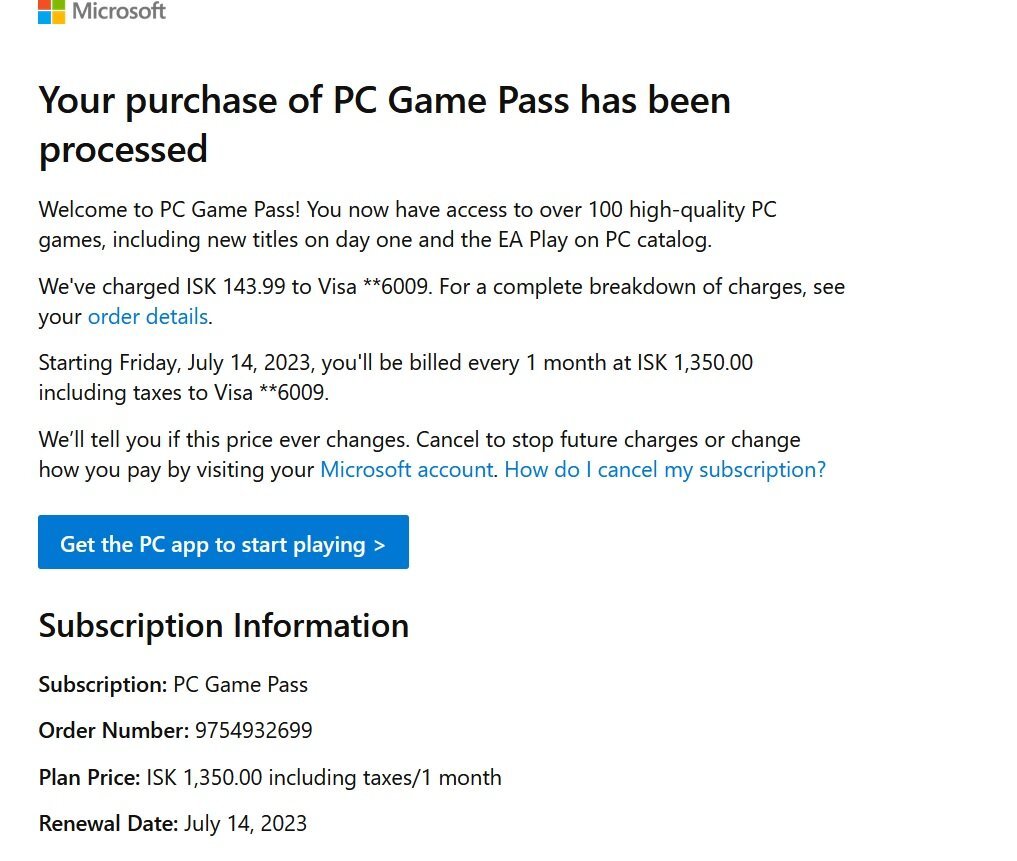The image size is (1017, 861).
Task: Click the arrow on the PC app button
Action: point(379,545)
